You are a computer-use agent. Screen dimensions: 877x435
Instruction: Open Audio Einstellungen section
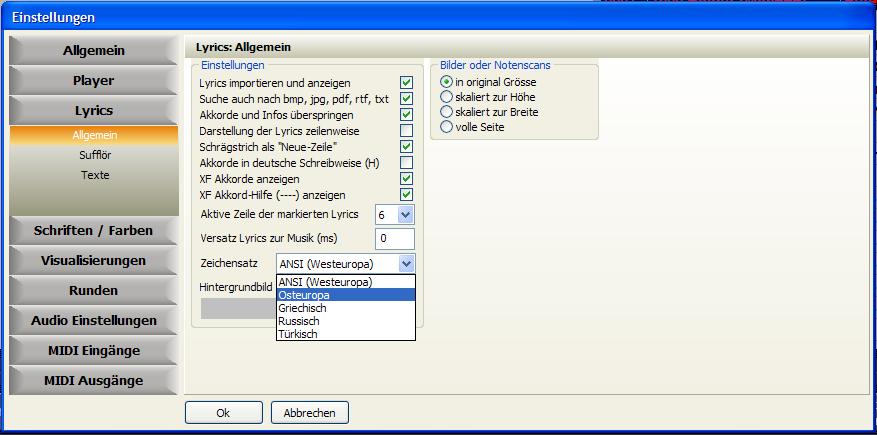[94, 321]
